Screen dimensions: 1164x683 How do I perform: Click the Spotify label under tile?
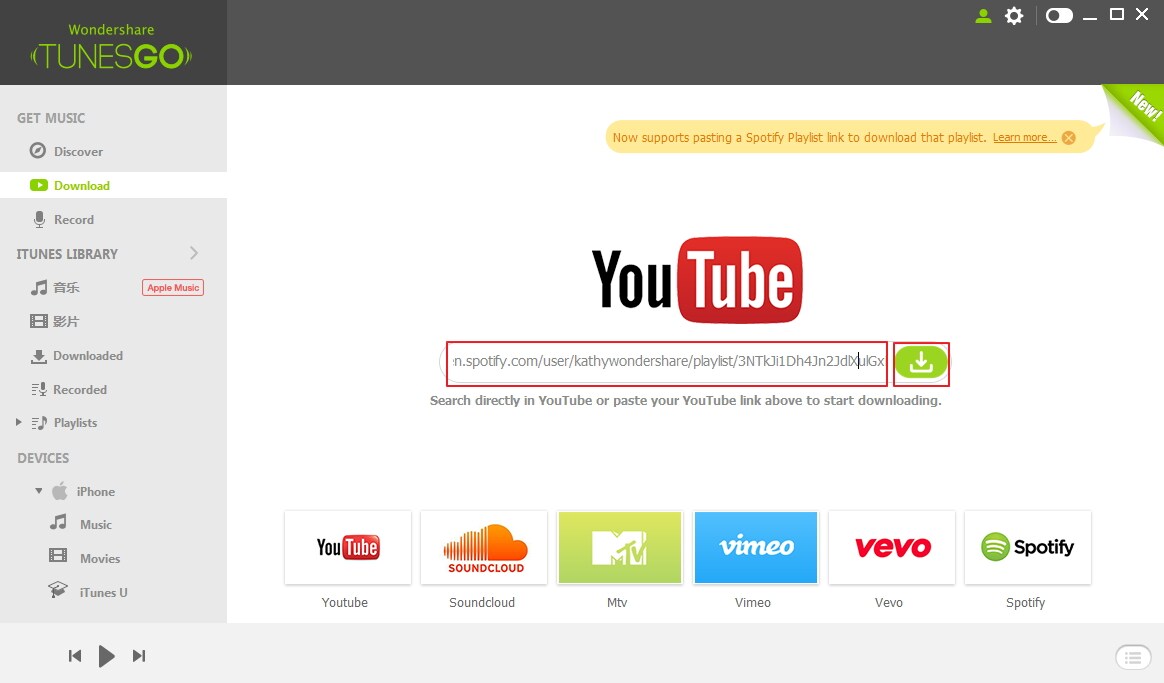1025,603
